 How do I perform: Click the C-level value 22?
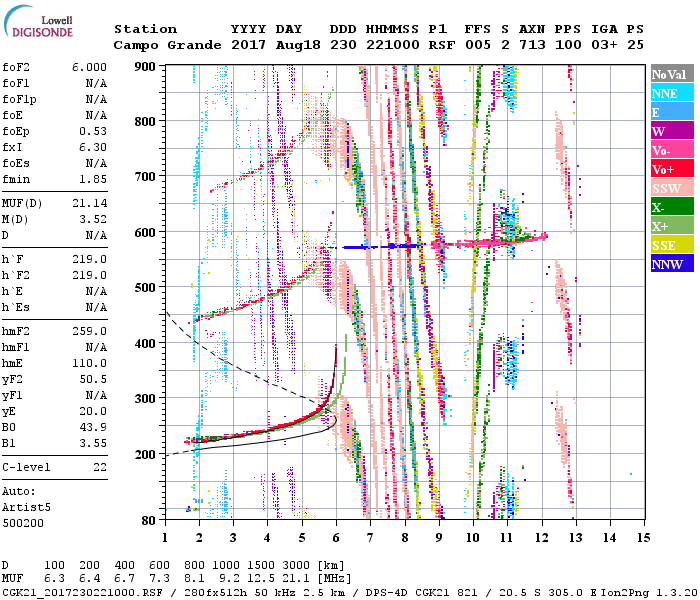pyautogui.click(x=100, y=467)
